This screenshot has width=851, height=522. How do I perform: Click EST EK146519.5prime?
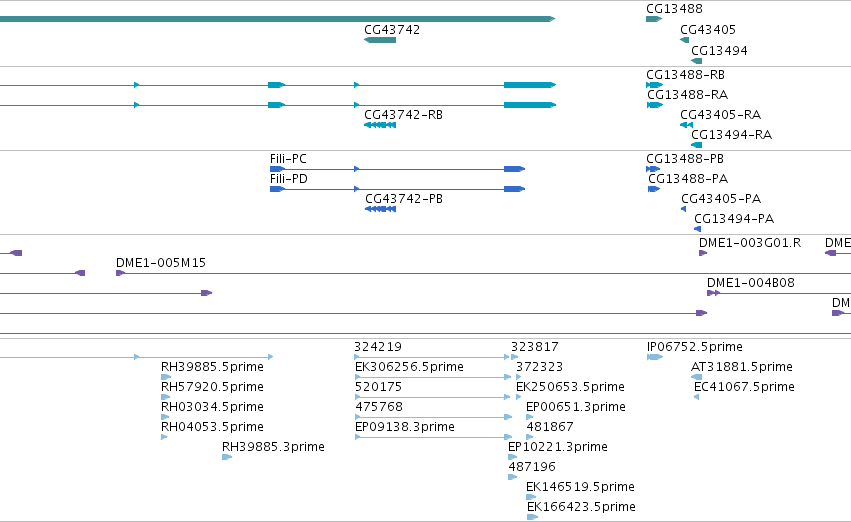580,488
